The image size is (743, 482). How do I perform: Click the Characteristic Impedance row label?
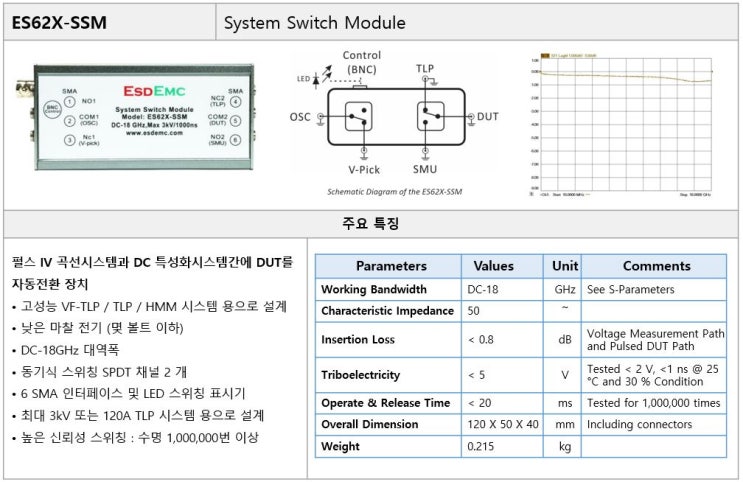point(388,311)
